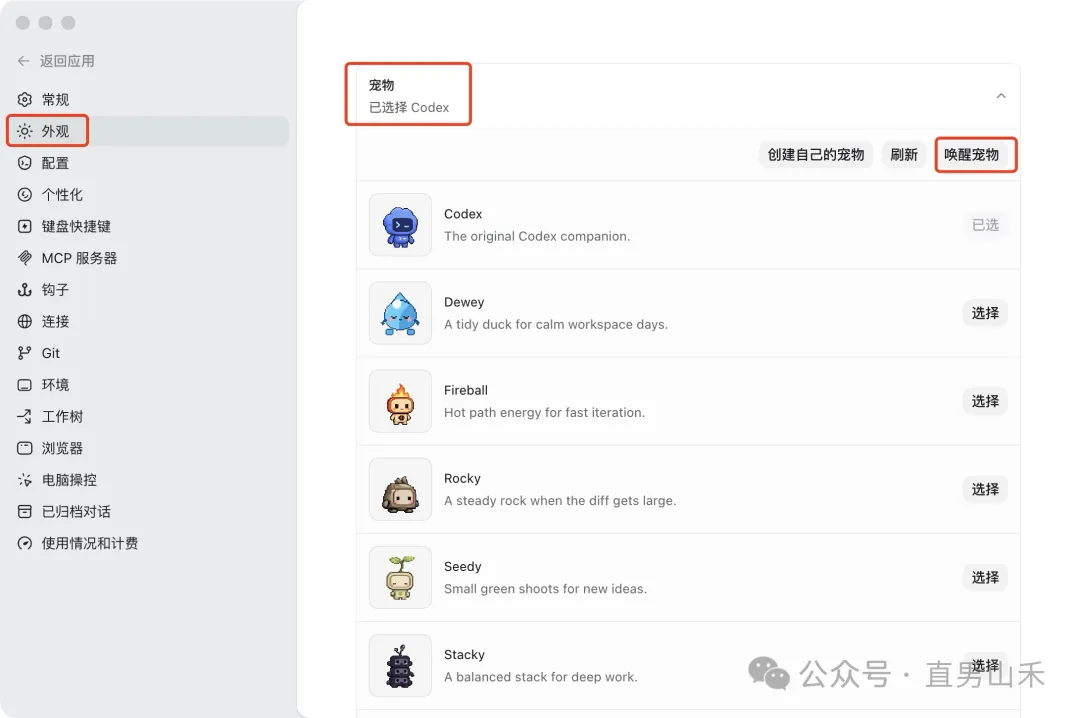This screenshot has width=1080, height=718.
Task: Choose Seedy with its 选择 button
Action: [985, 578]
